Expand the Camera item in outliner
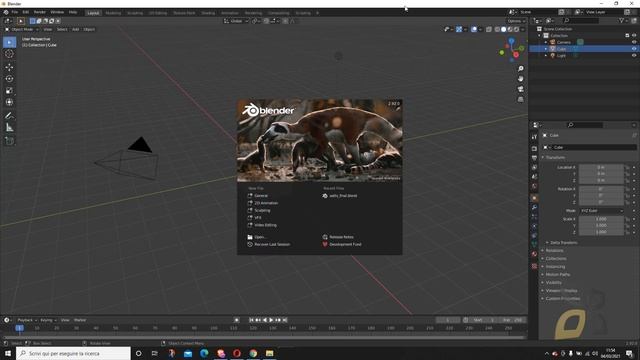Viewport: 640px width, 360px height. (546, 42)
